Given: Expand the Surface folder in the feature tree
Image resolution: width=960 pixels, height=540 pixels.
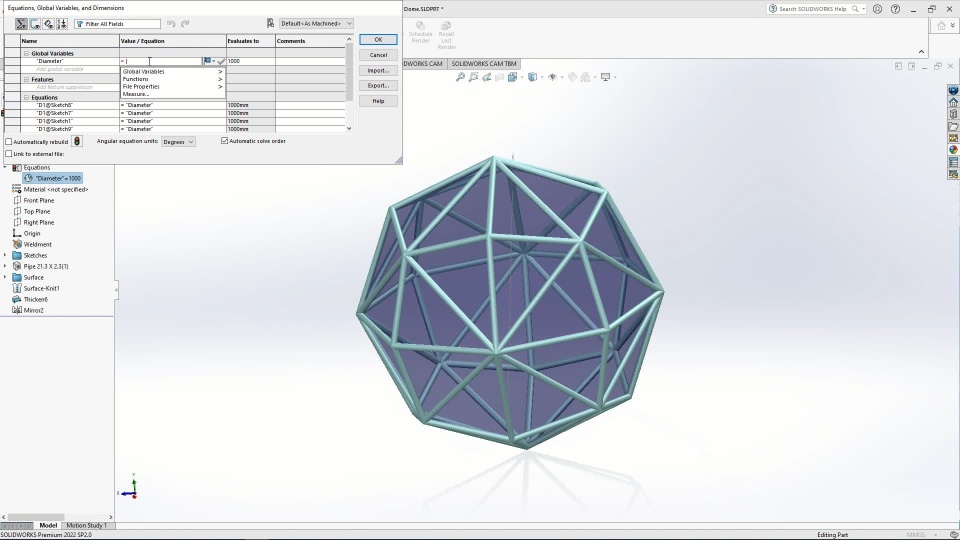Looking at the screenshot, I should pos(6,277).
